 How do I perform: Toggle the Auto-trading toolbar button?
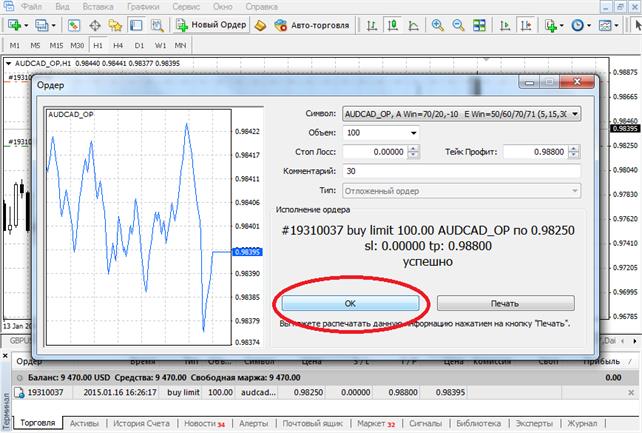click(303, 23)
